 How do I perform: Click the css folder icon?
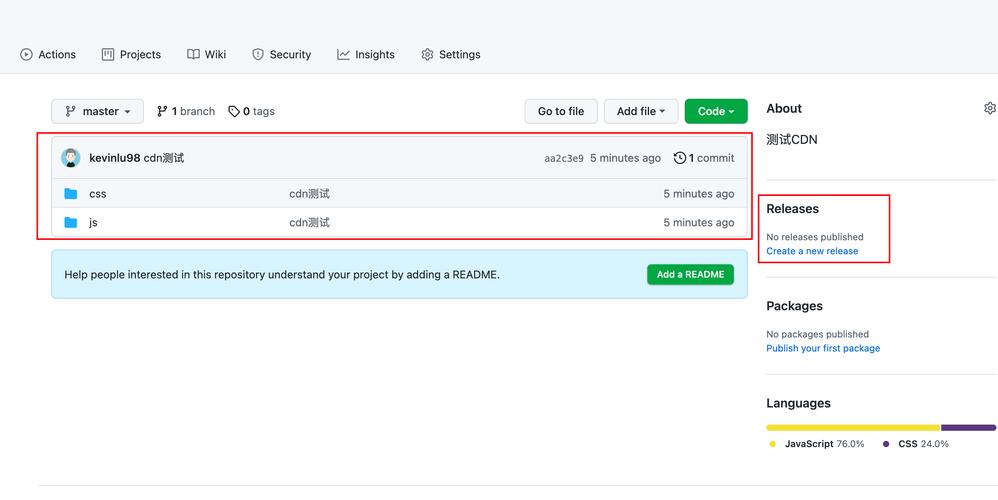71,193
